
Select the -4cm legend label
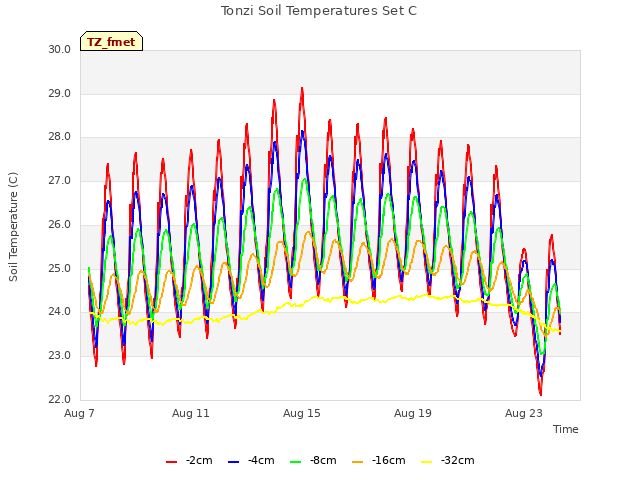coord(261,461)
